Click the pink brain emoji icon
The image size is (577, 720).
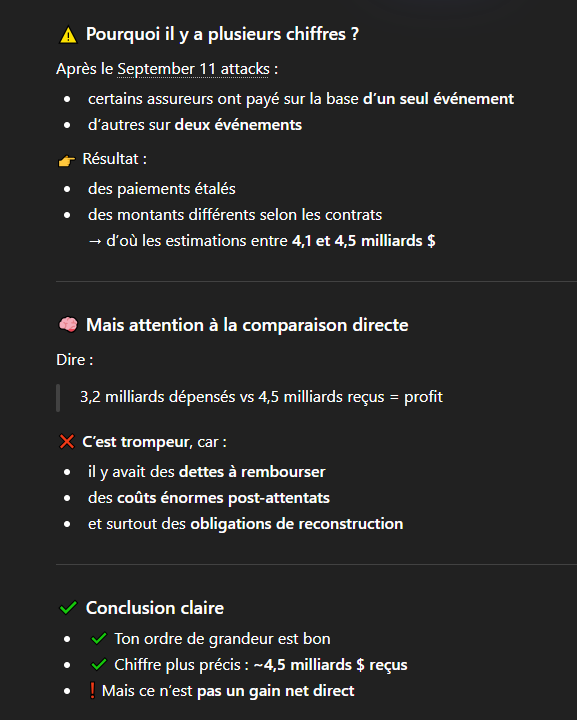coord(68,325)
